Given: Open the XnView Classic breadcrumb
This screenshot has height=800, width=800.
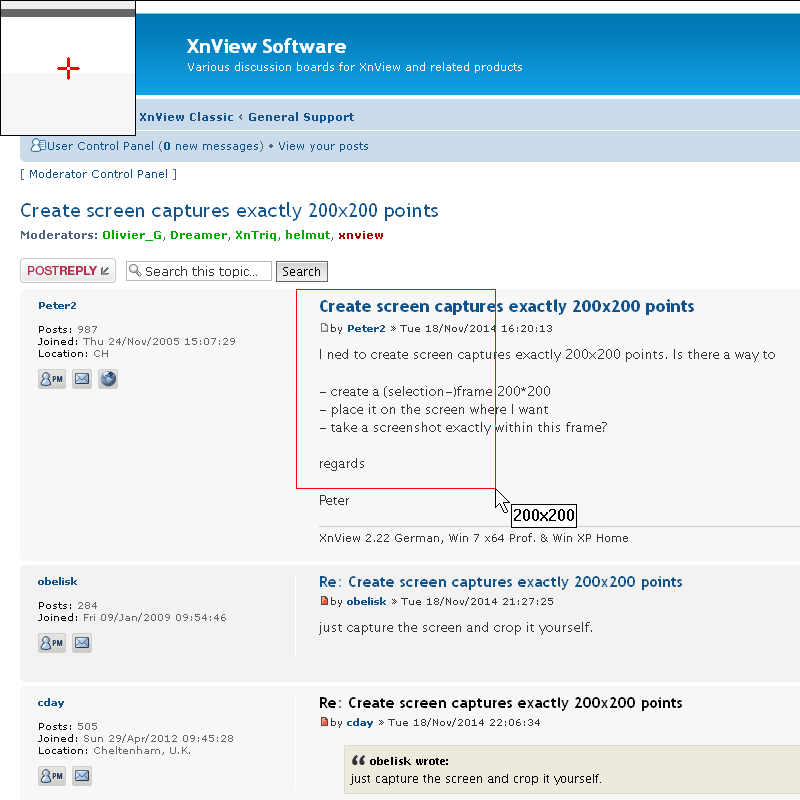Looking at the screenshot, I should [x=186, y=117].
